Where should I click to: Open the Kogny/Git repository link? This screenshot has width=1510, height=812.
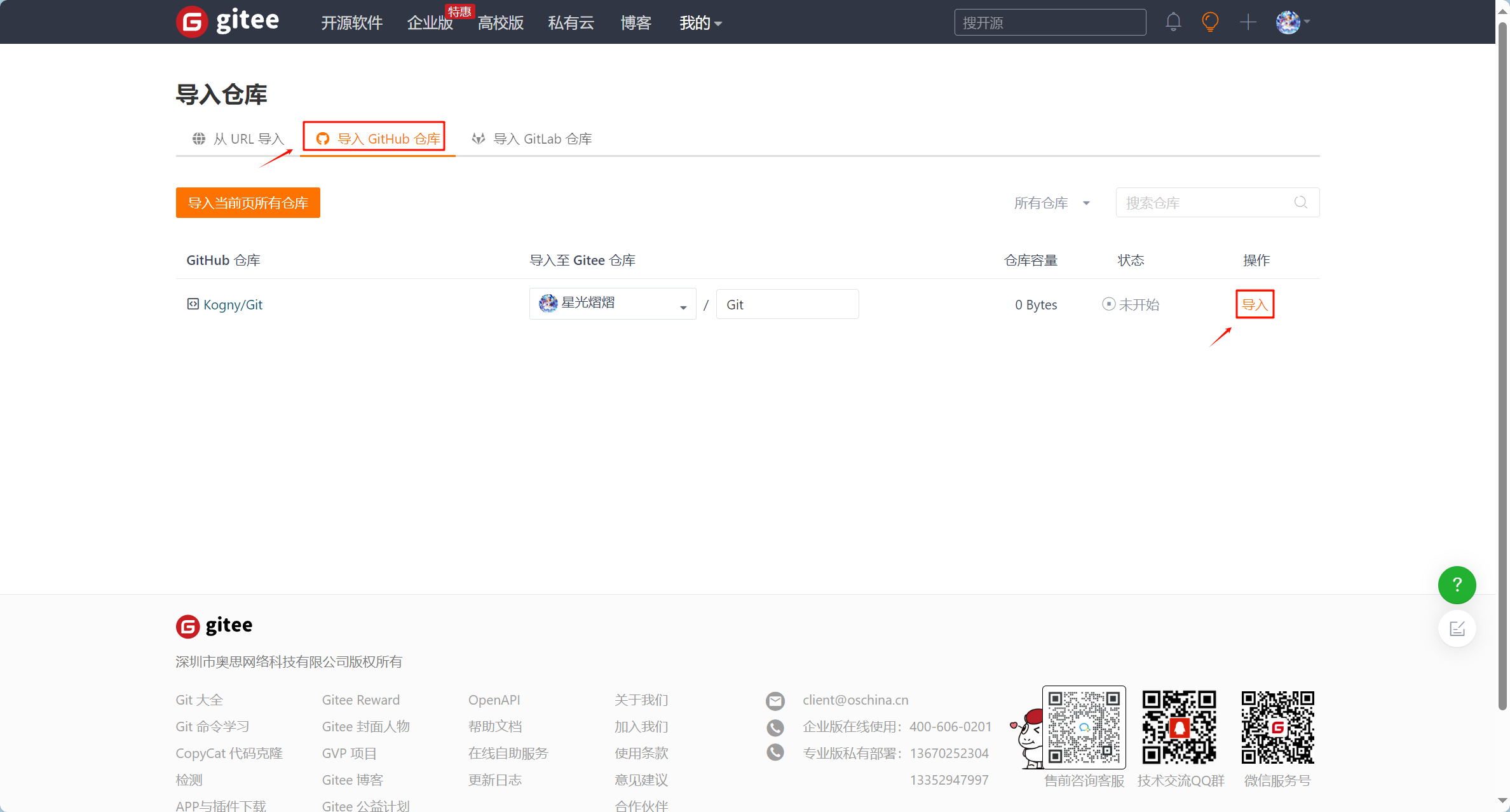point(233,304)
